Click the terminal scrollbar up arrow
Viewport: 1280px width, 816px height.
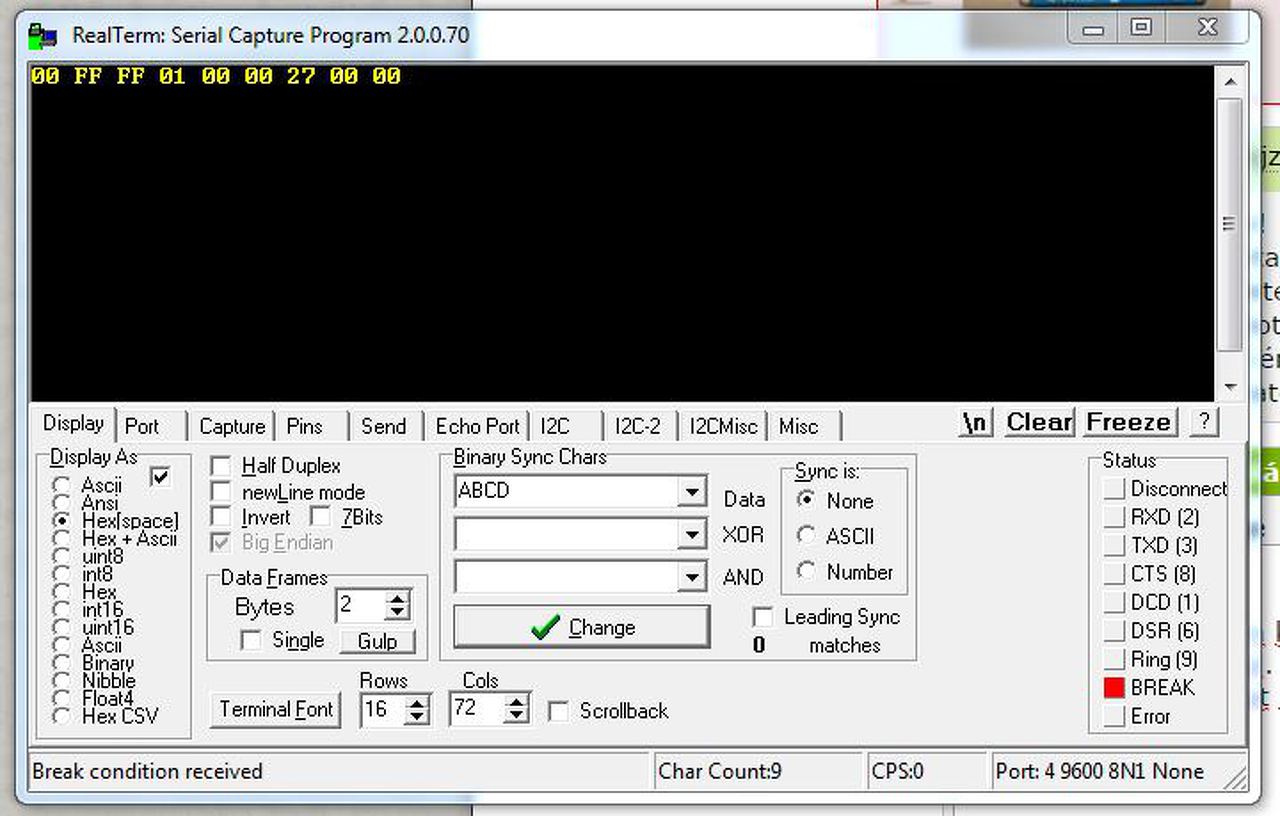pos(1229,80)
